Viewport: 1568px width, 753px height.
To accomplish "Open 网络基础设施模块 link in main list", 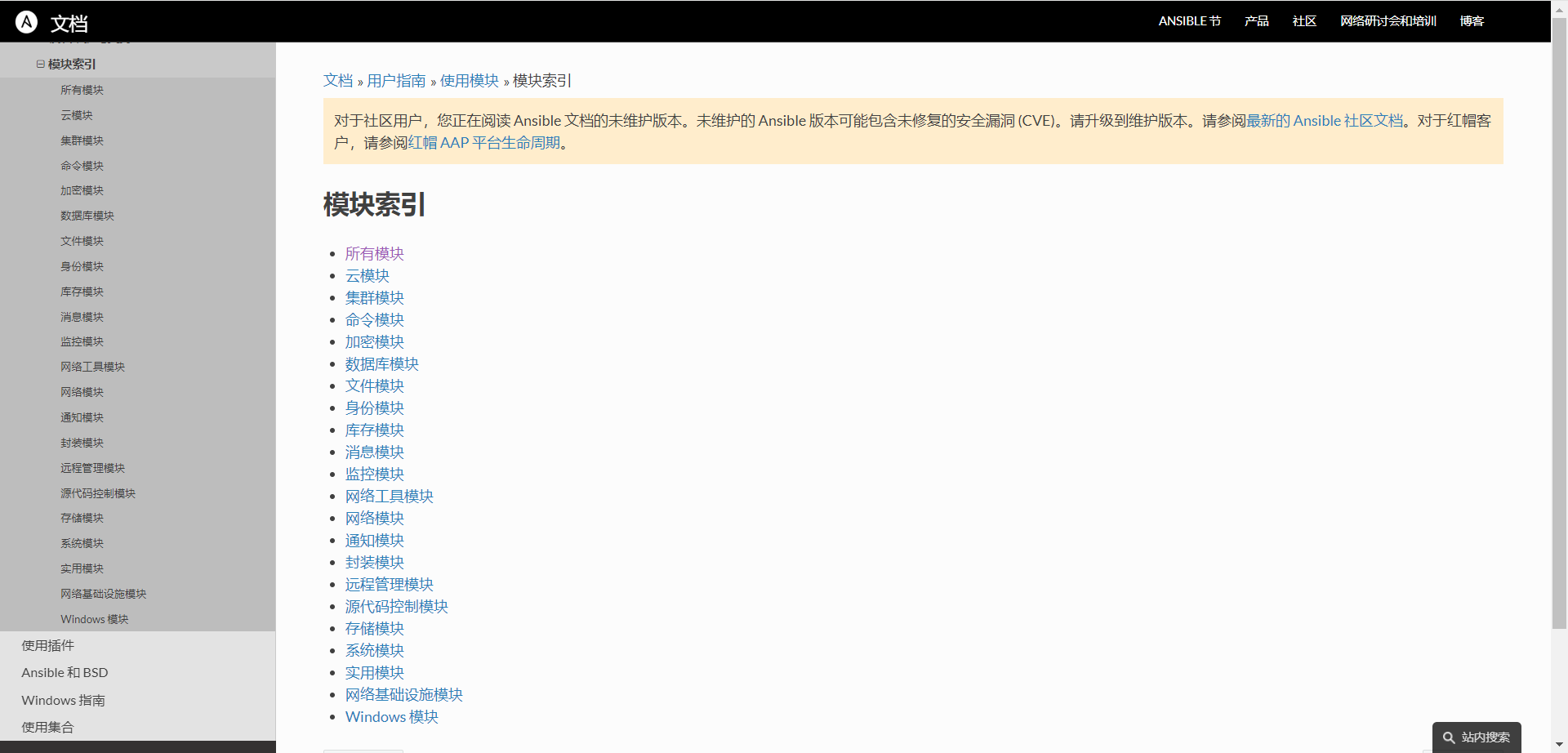I will (x=404, y=695).
